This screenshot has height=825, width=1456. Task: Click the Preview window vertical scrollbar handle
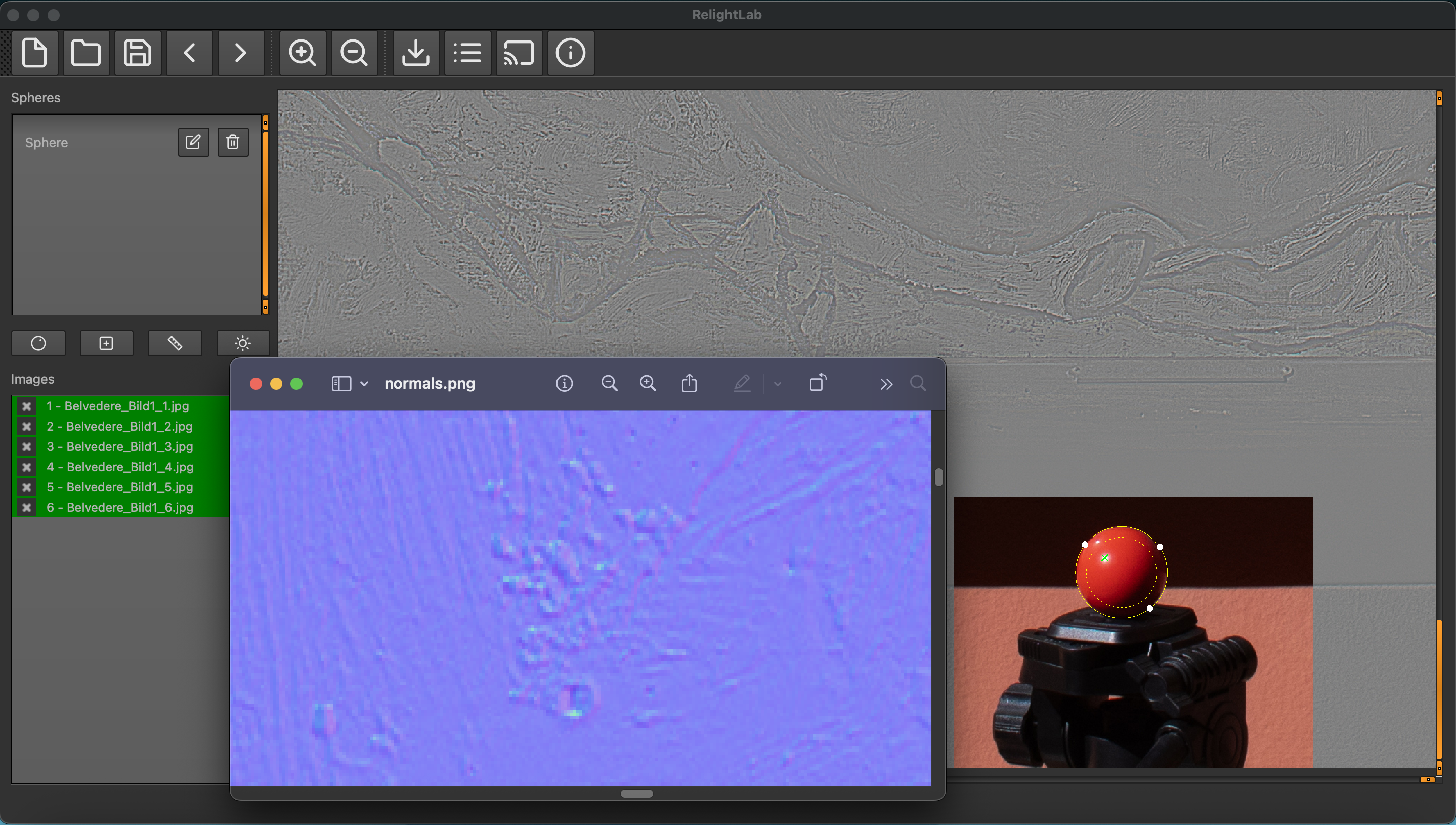click(x=938, y=477)
